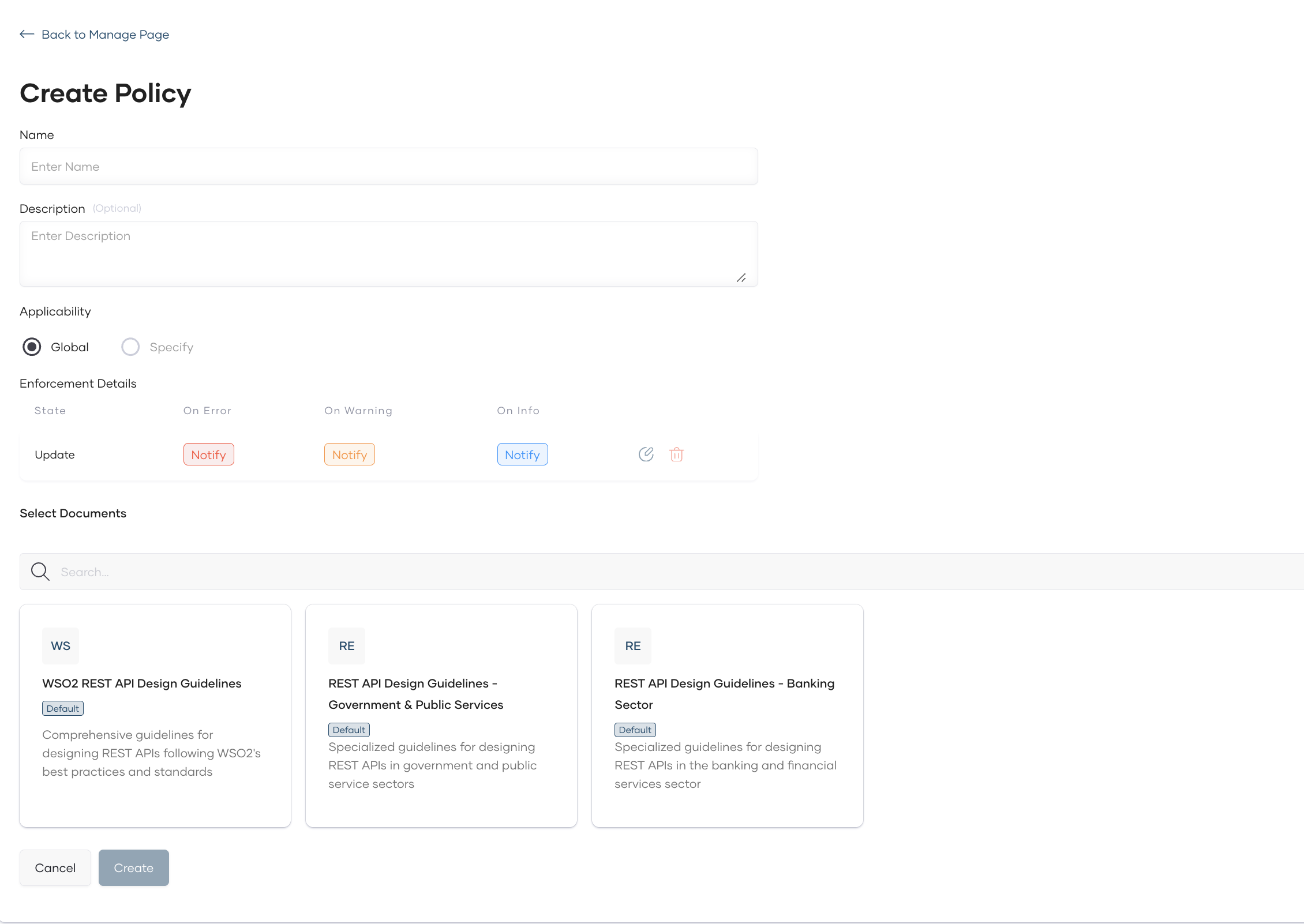Click the RE icon on Government card
This screenshot has height=924, width=1304.
347,646
